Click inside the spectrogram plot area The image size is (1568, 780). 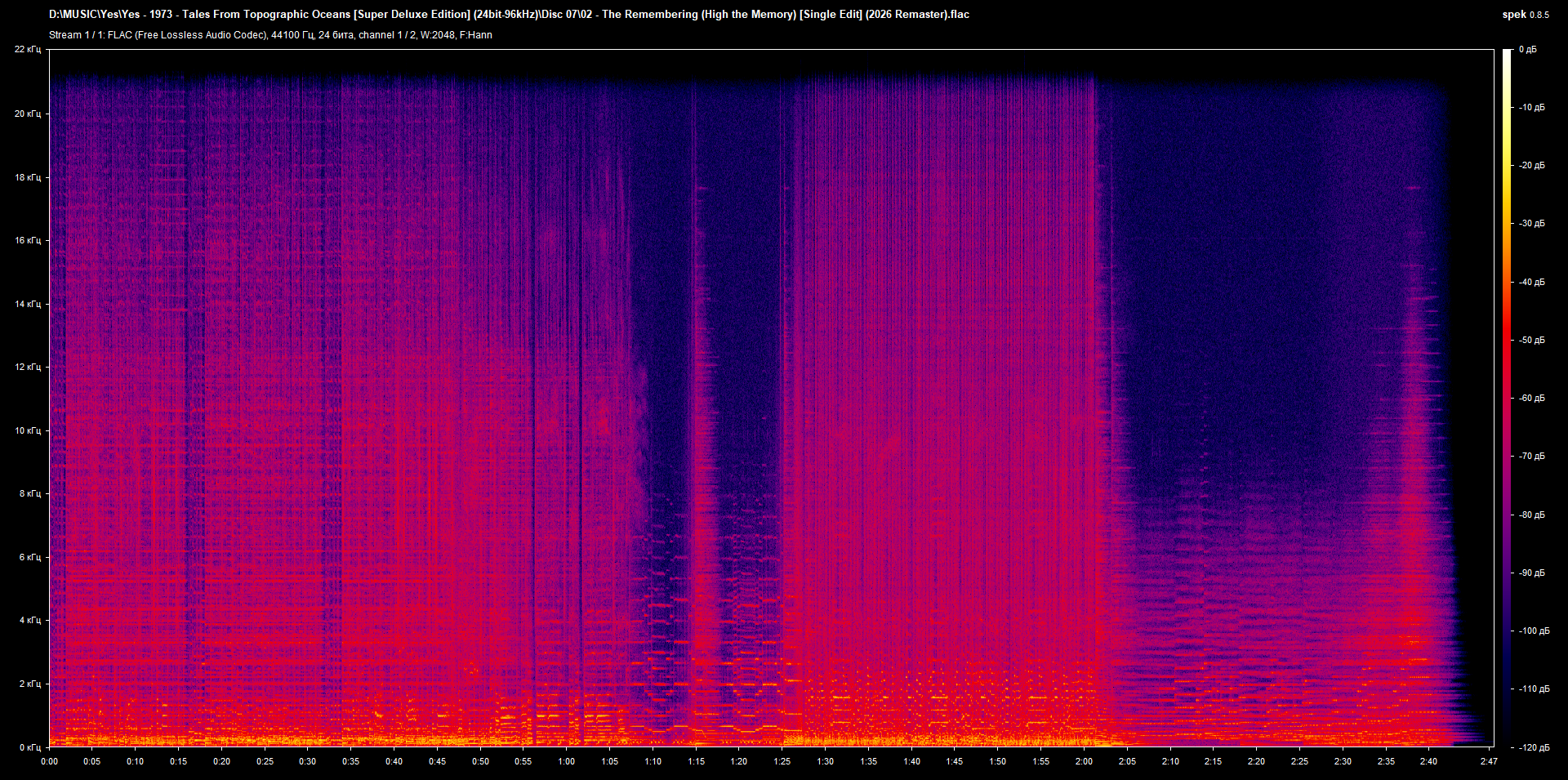click(772, 398)
